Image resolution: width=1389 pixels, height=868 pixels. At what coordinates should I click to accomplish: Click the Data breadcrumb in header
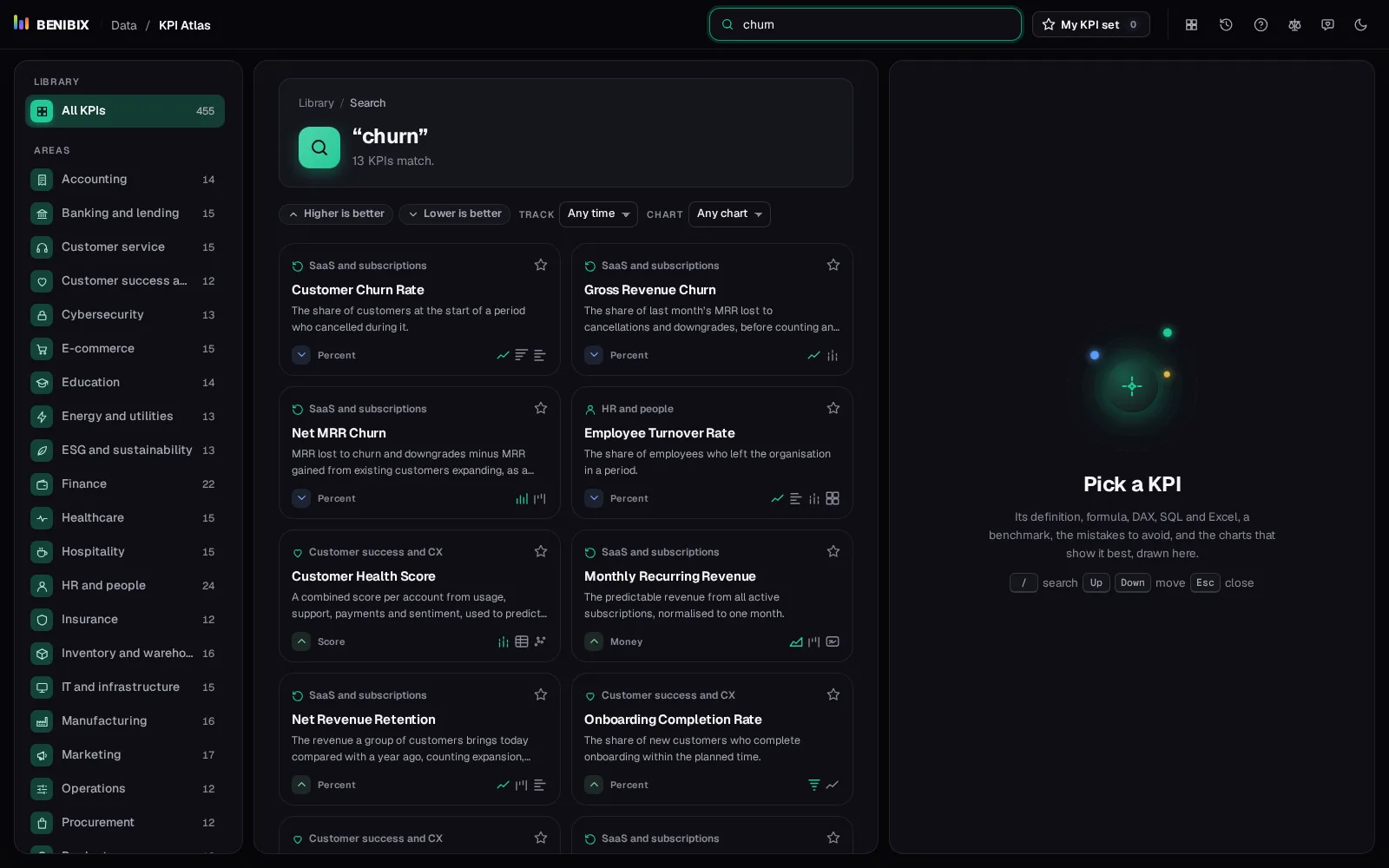(x=124, y=25)
